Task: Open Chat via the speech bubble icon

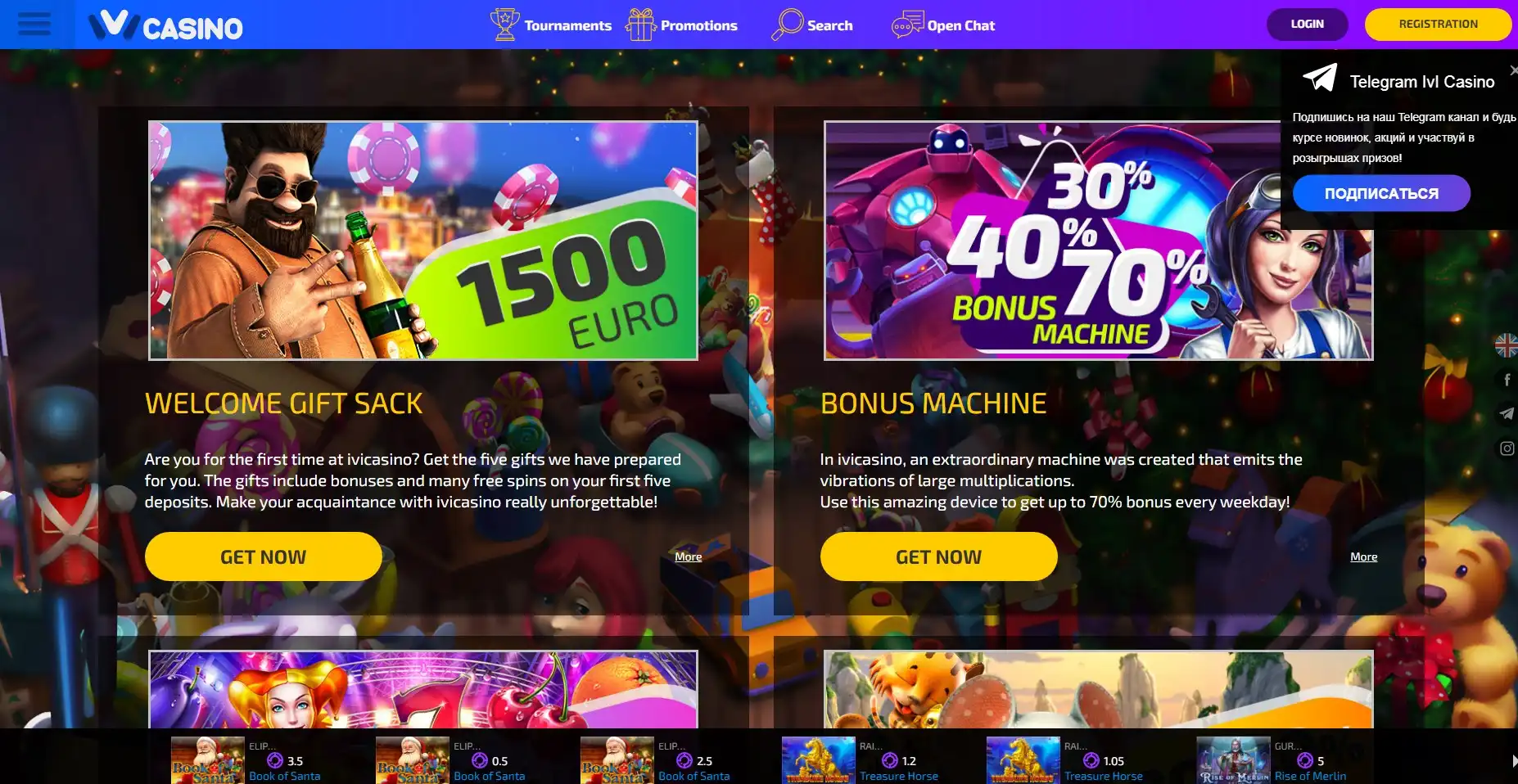Action: click(907, 25)
